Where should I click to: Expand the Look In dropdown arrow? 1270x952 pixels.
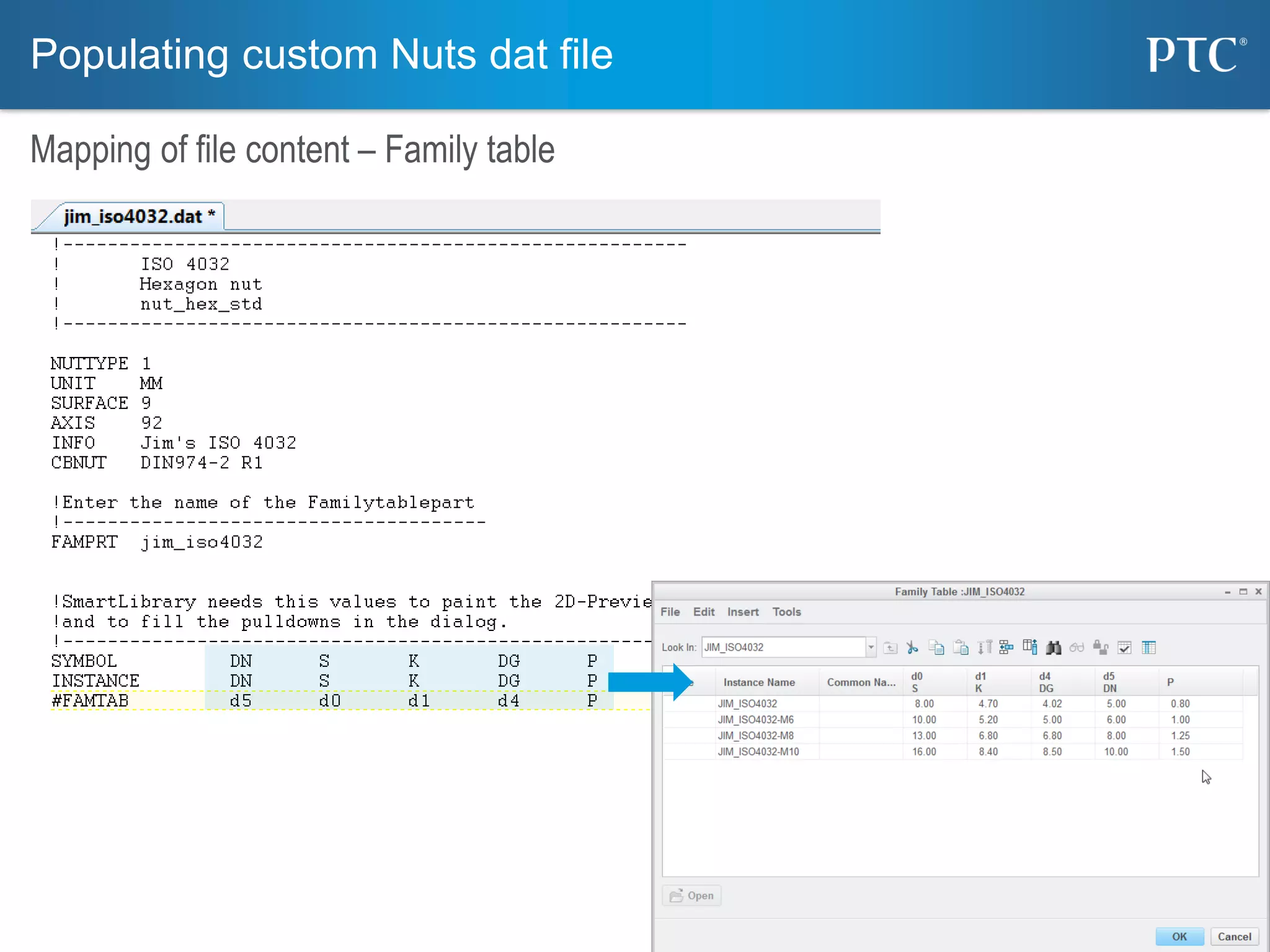coord(871,647)
